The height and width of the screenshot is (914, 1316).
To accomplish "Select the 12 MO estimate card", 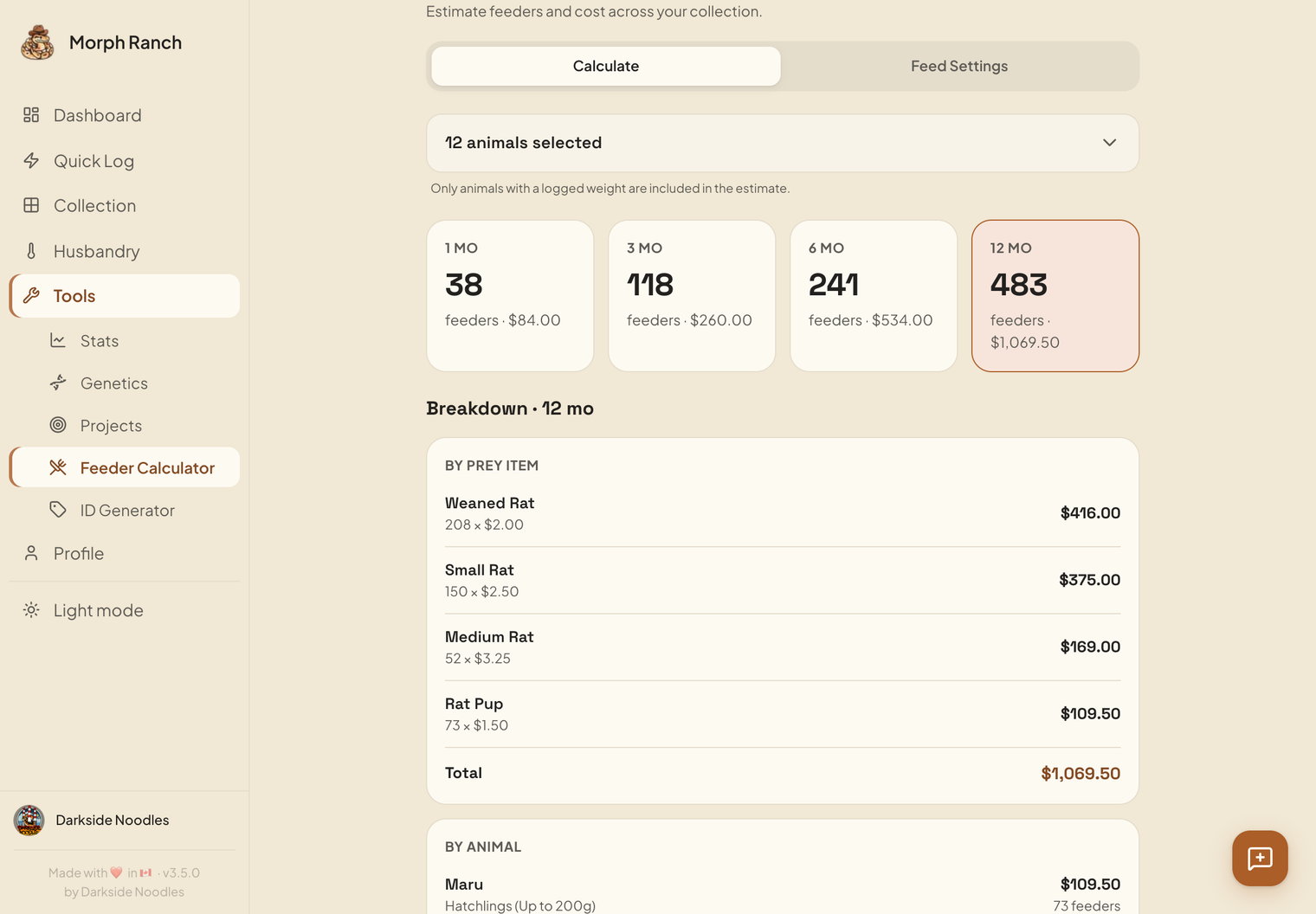I will coord(1055,296).
